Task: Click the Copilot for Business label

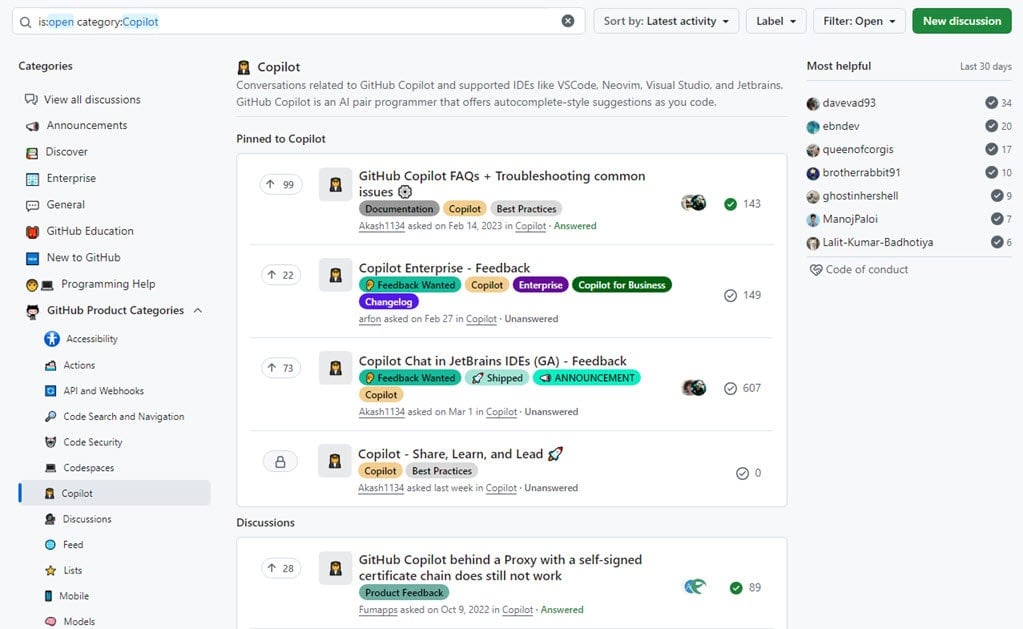Action: pyautogui.click(x=622, y=285)
